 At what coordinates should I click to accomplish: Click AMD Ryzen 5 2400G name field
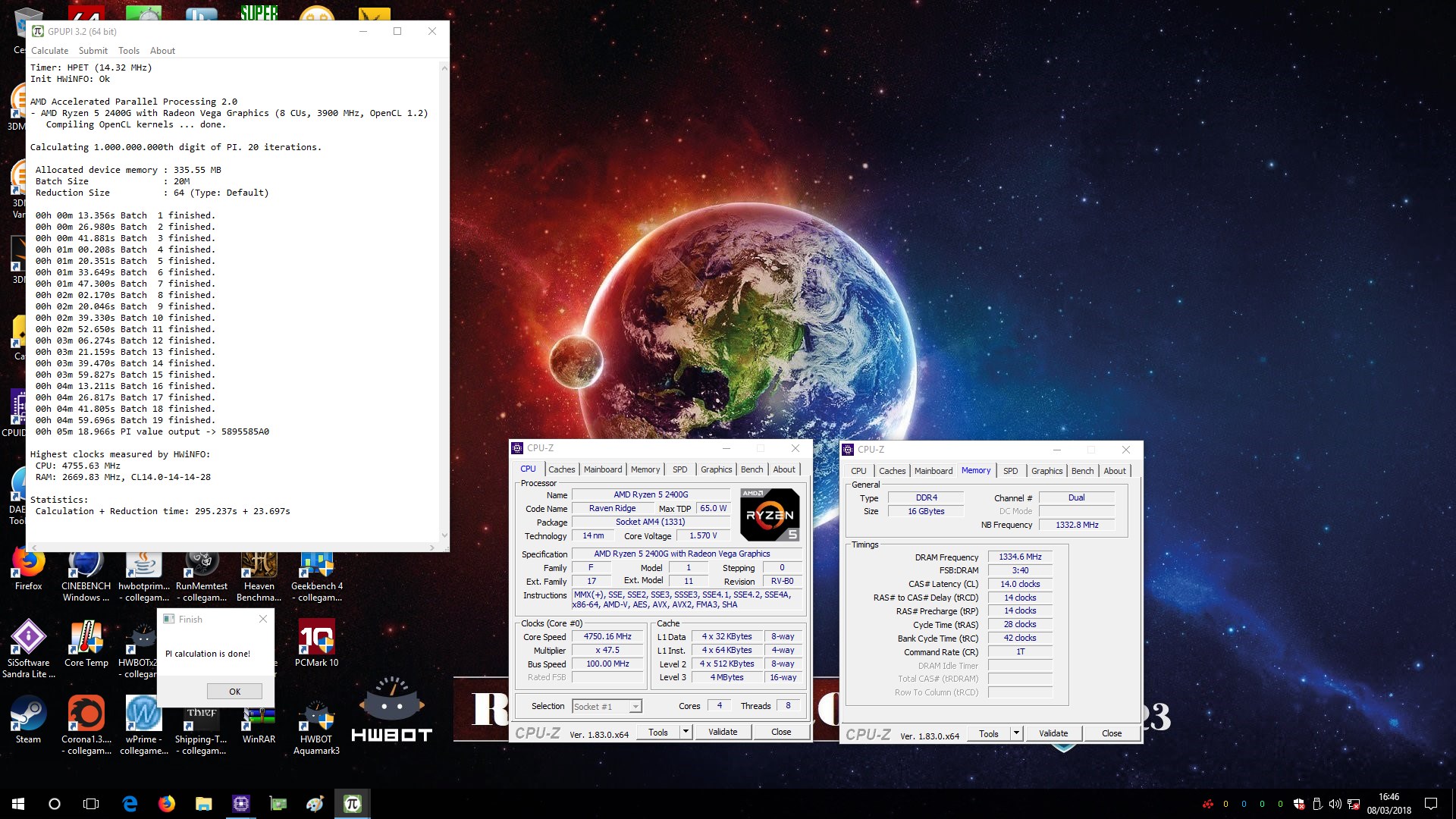[651, 494]
